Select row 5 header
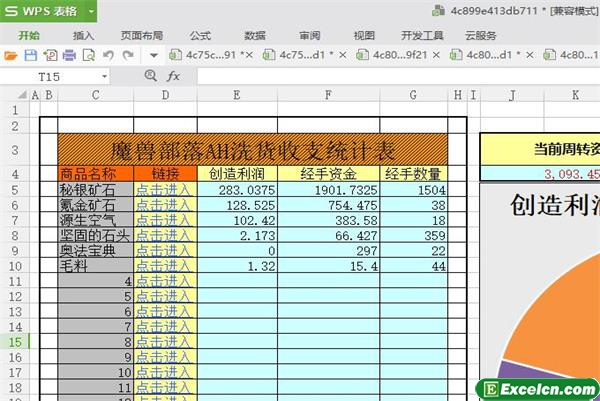The image size is (600, 401). 15,190
